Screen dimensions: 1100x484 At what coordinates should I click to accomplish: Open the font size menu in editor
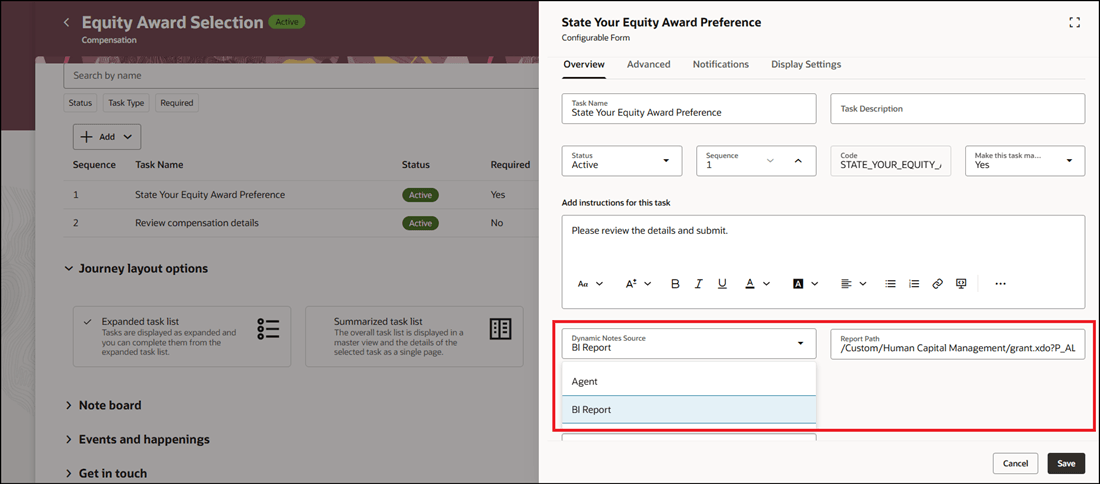click(638, 284)
